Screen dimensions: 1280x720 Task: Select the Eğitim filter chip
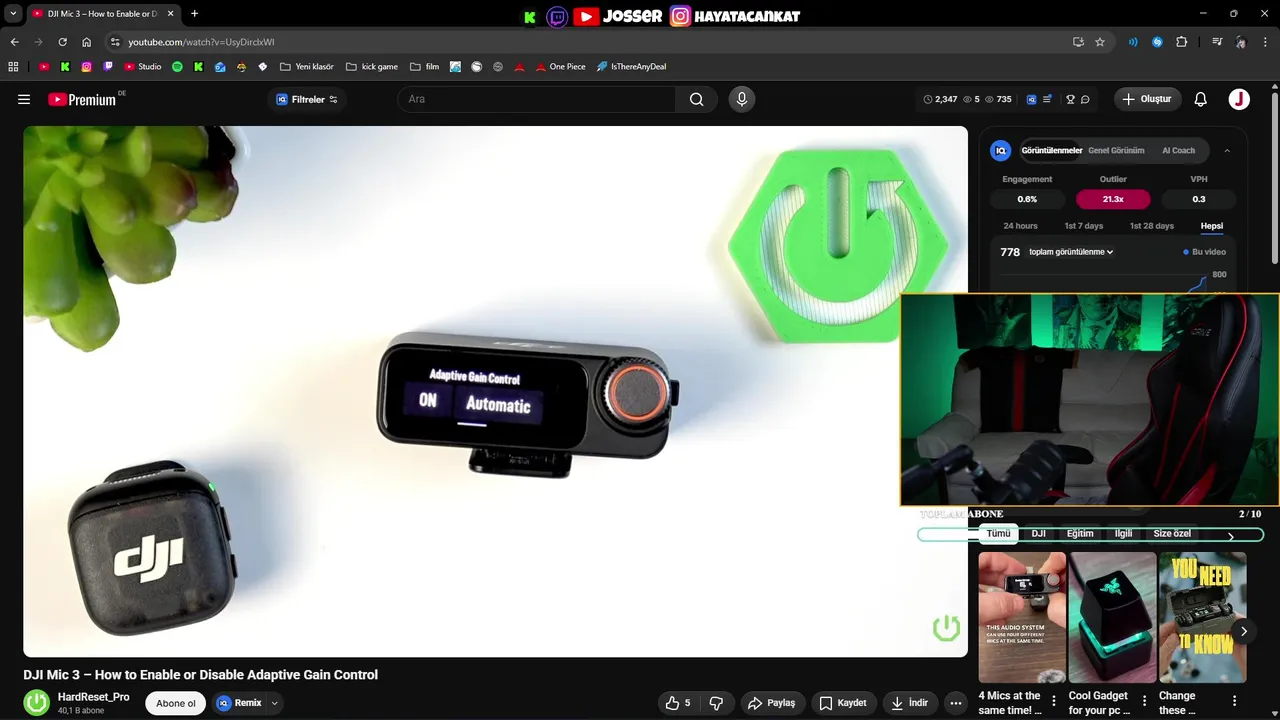[1080, 534]
